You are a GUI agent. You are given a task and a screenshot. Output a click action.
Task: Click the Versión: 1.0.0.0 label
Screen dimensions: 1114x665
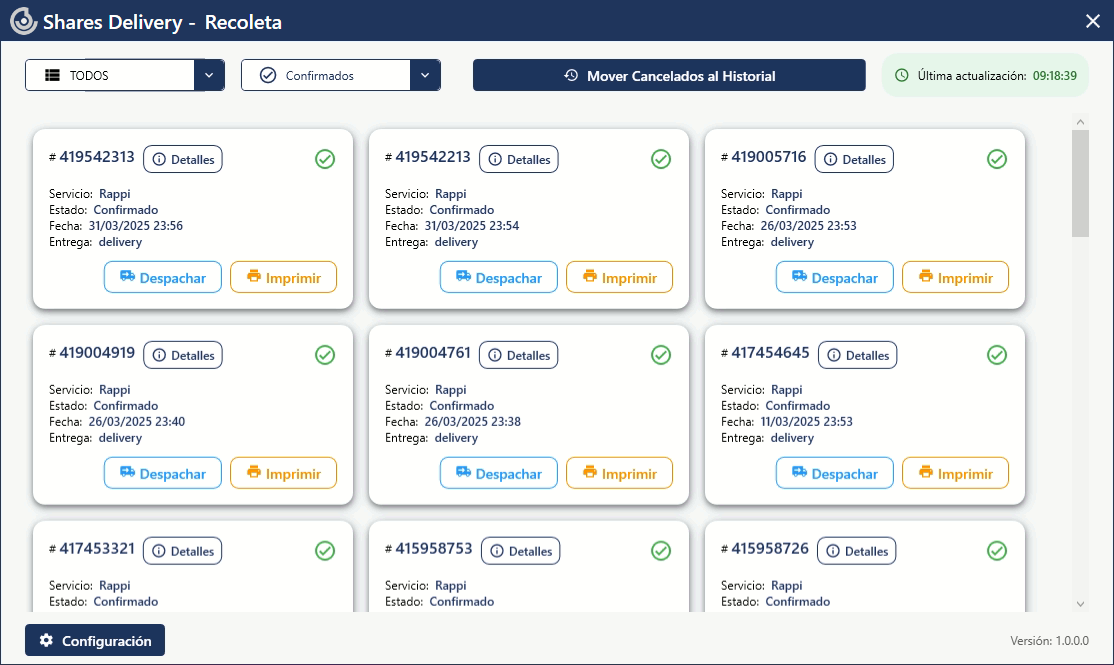coord(1049,640)
